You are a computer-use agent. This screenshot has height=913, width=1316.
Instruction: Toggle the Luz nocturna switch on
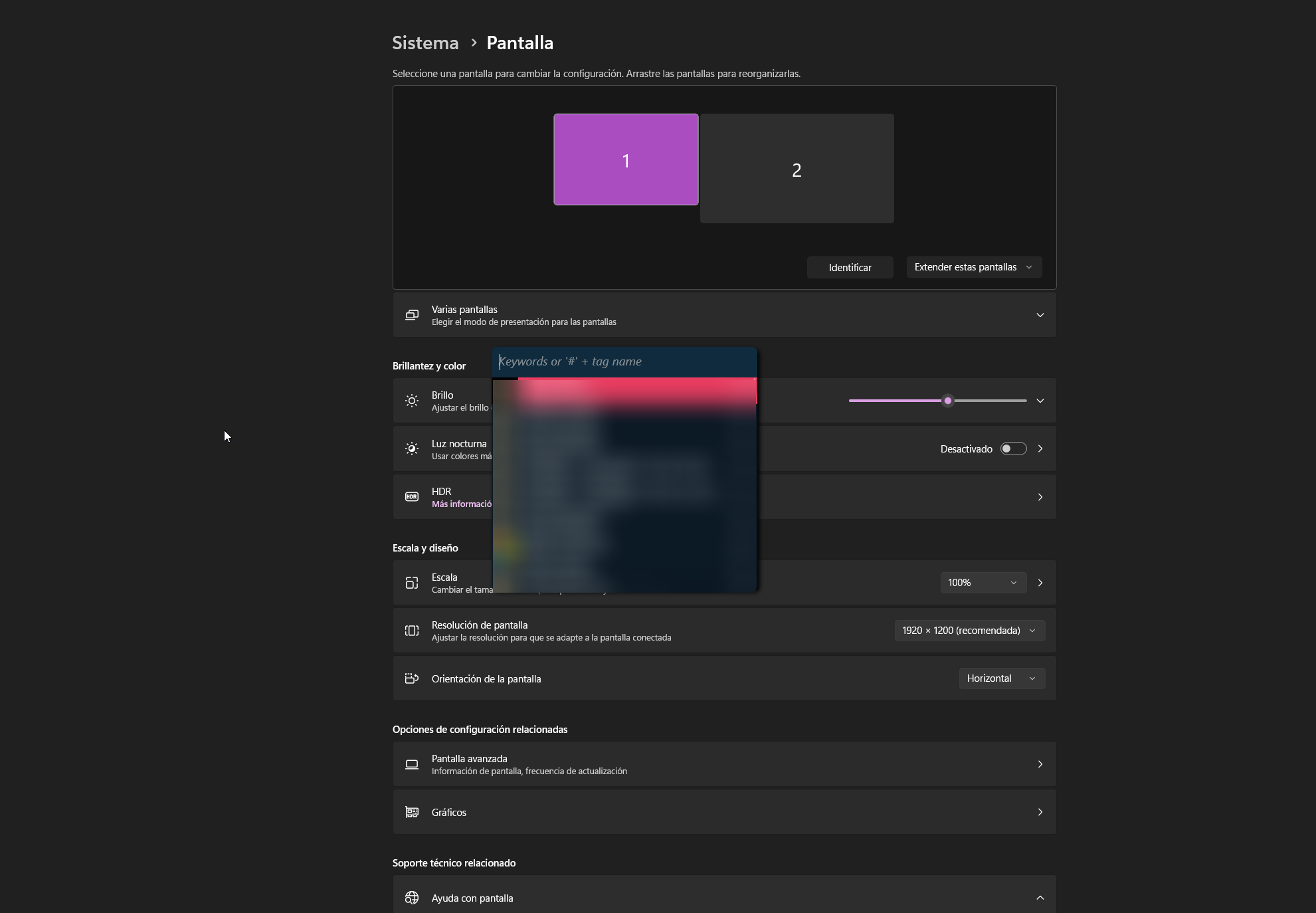pyautogui.click(x=1013, y=449)
